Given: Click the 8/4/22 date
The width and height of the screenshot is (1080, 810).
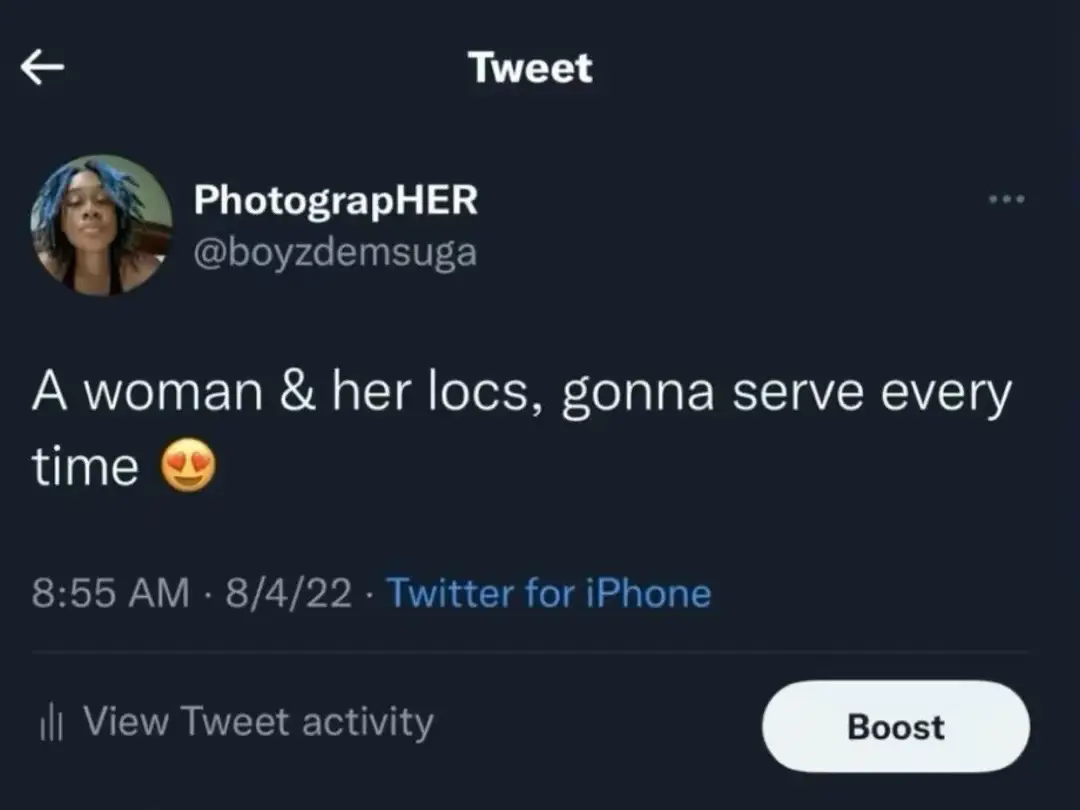Looking at the screenshot, I should pos(289,593).
